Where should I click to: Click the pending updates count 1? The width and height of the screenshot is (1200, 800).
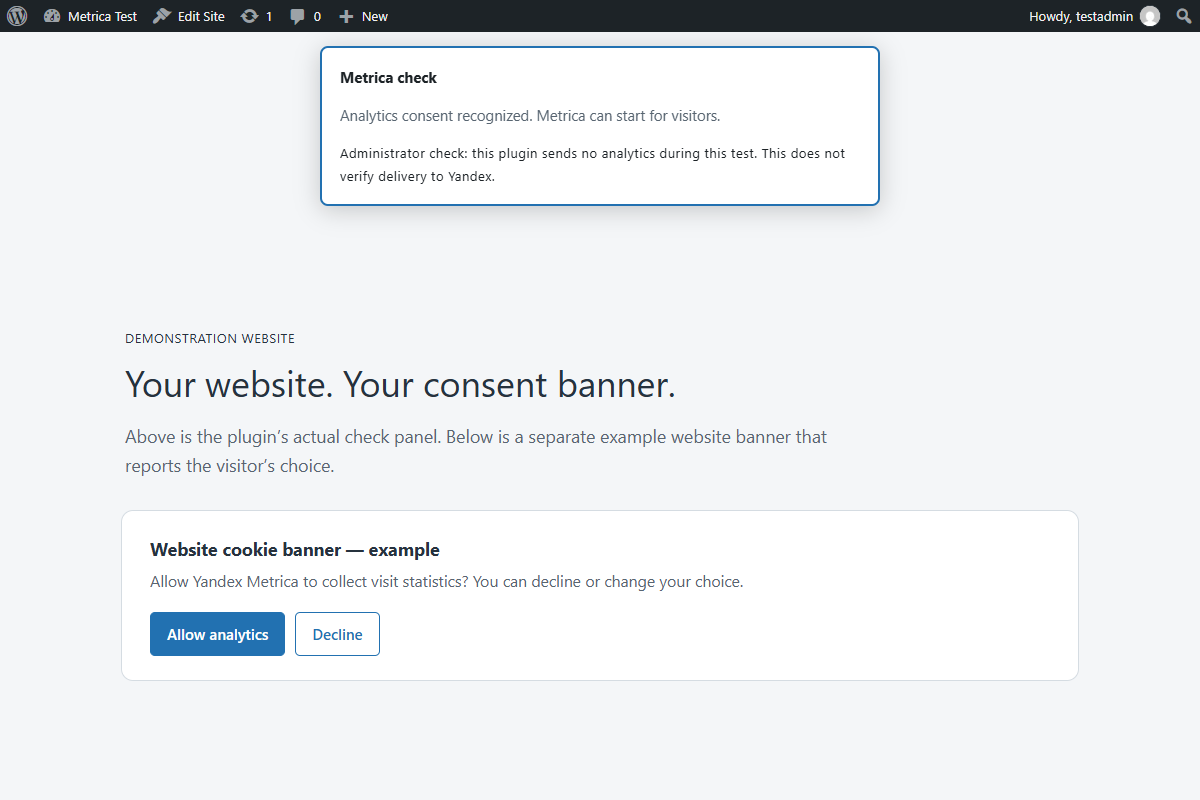click(x=269, y=16)
